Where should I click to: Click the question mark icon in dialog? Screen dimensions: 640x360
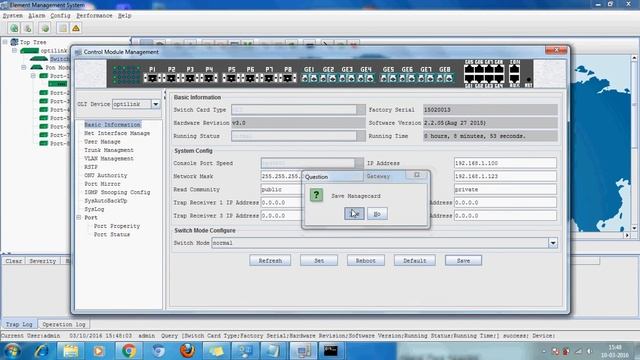click(x=316, y=195)
